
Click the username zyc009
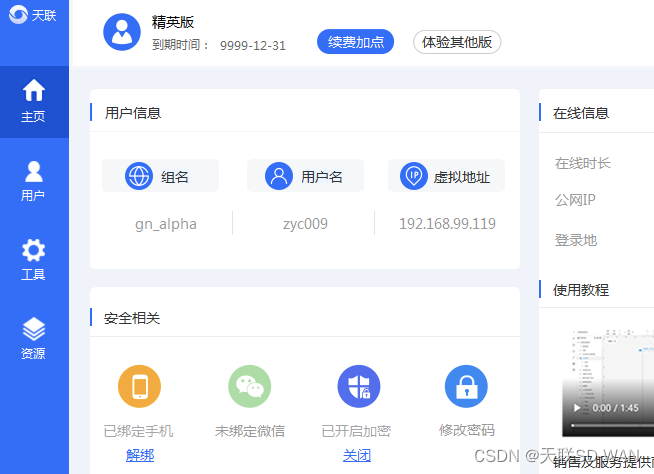pyautogui.click(x=305, y=224)
